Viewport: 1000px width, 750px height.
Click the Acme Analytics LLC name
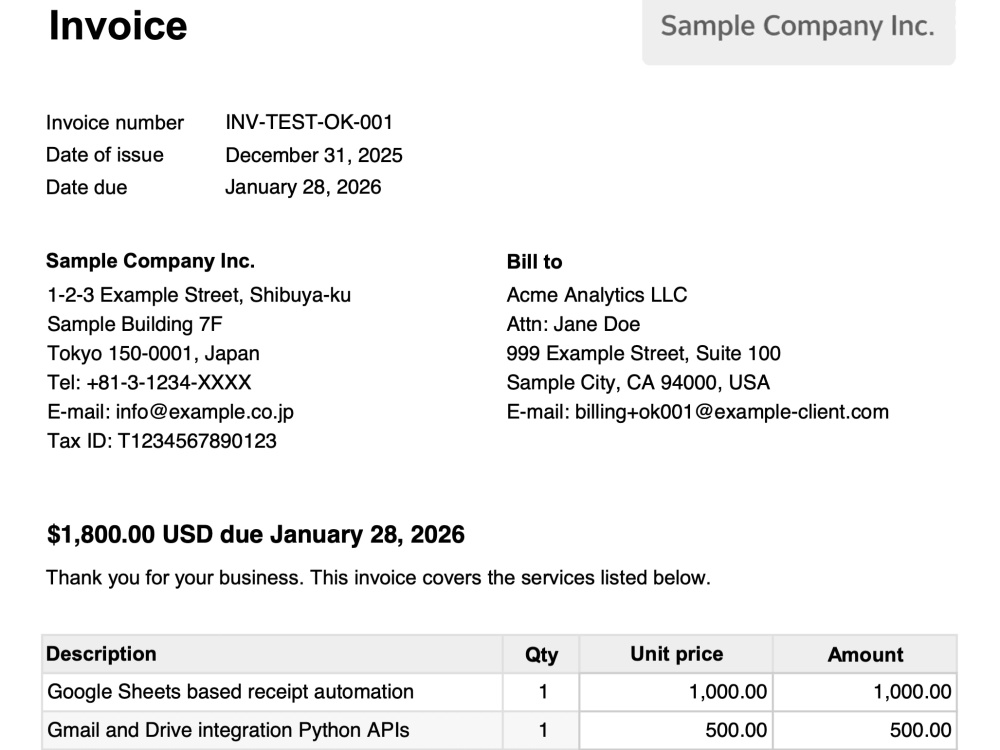coord(597,295)
